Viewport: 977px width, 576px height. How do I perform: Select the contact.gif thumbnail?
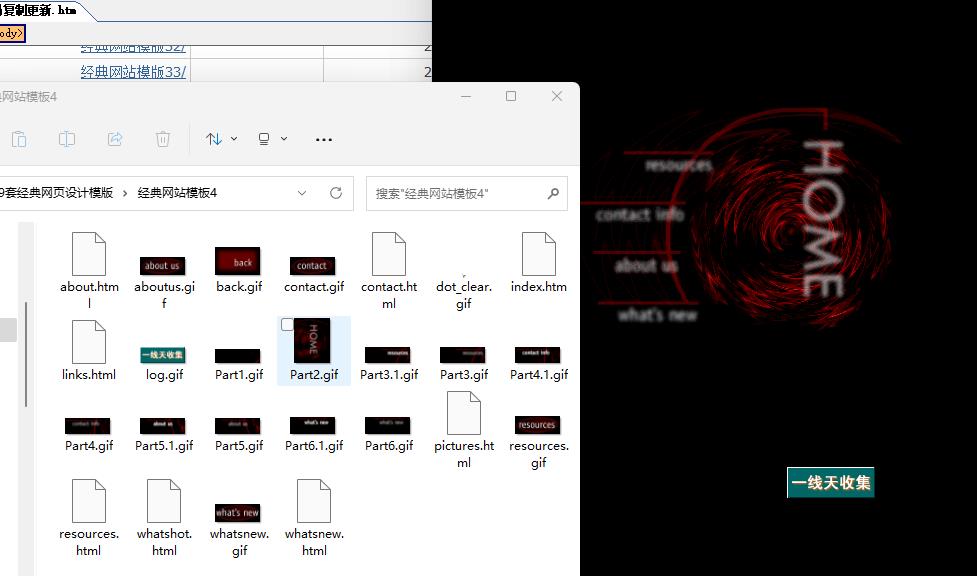click(x=312, y=266)
